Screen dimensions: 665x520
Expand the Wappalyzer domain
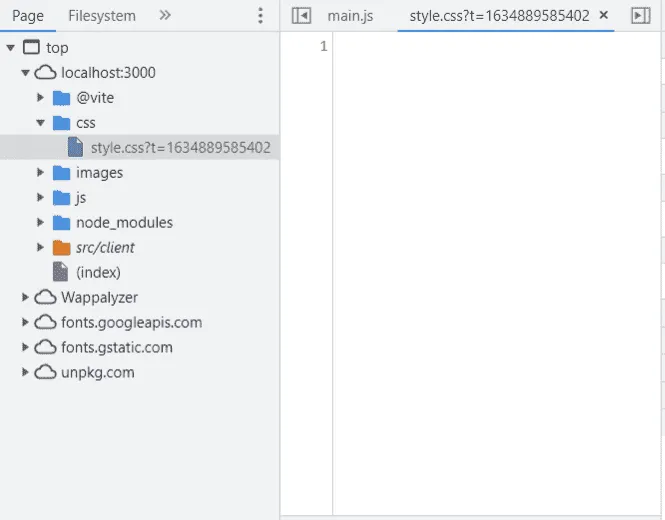(25, 297)
